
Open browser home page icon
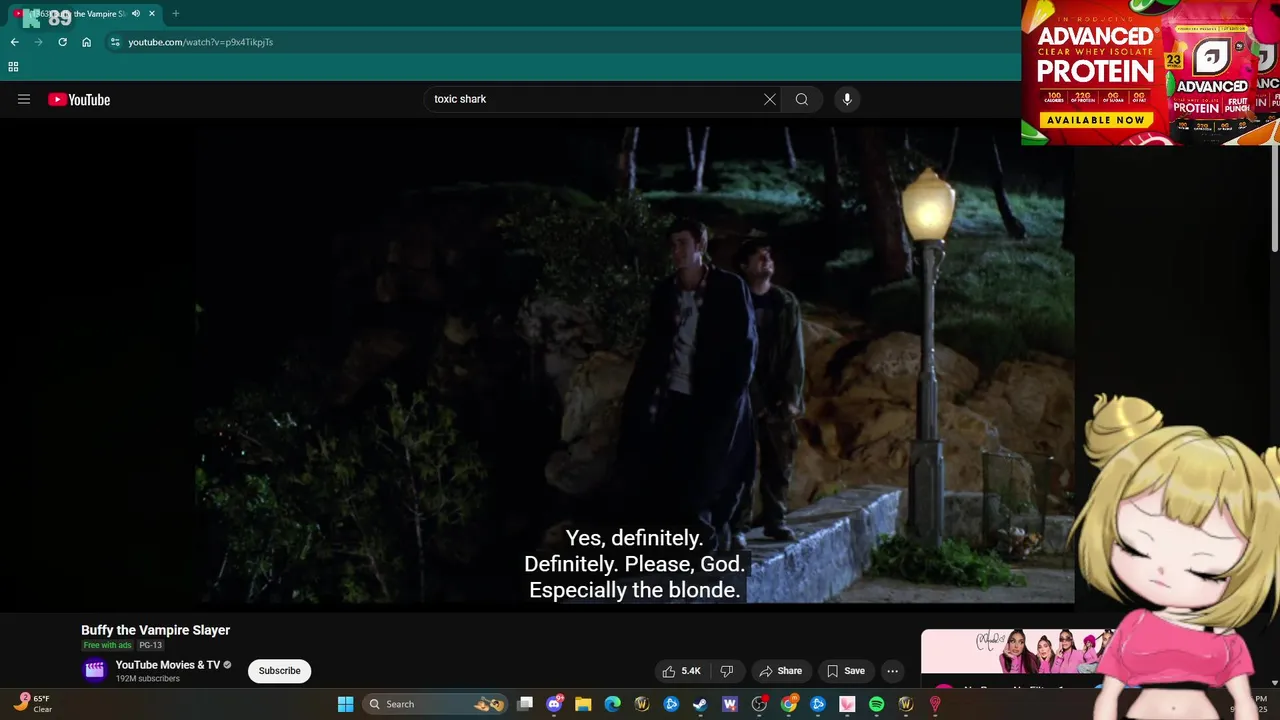(x=87, y=42)
